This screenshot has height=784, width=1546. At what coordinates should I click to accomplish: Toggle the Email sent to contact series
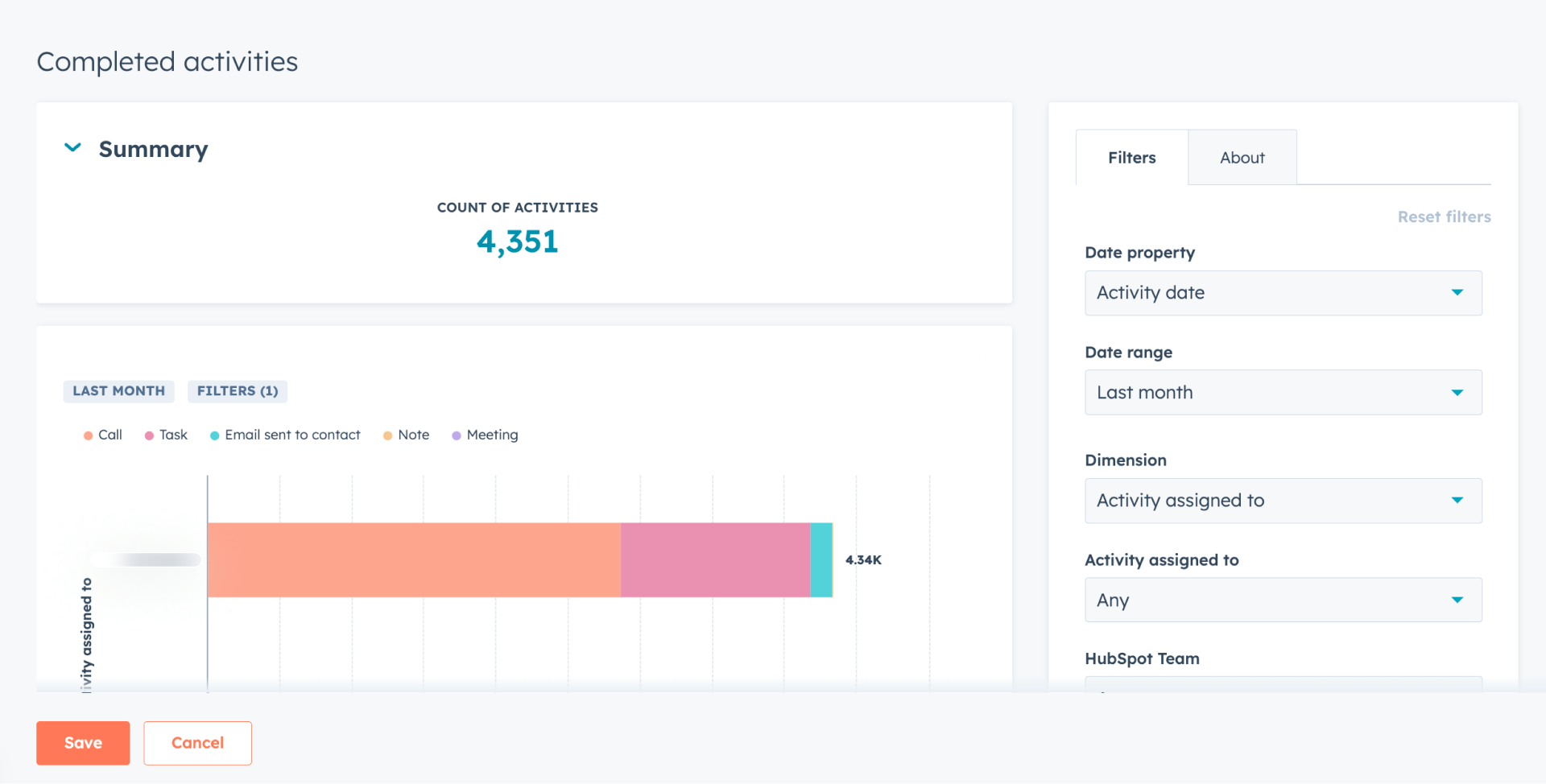284,435
